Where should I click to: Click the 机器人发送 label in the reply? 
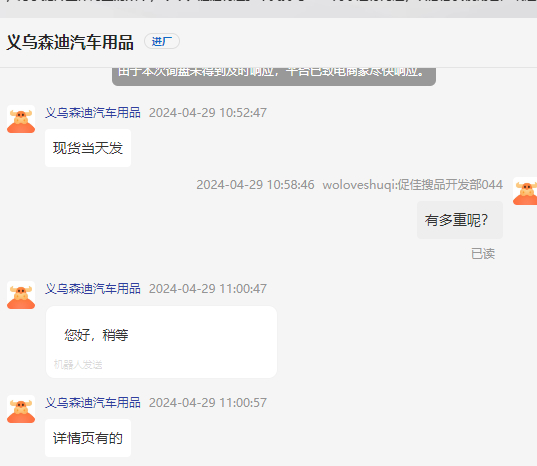(78, 364)
